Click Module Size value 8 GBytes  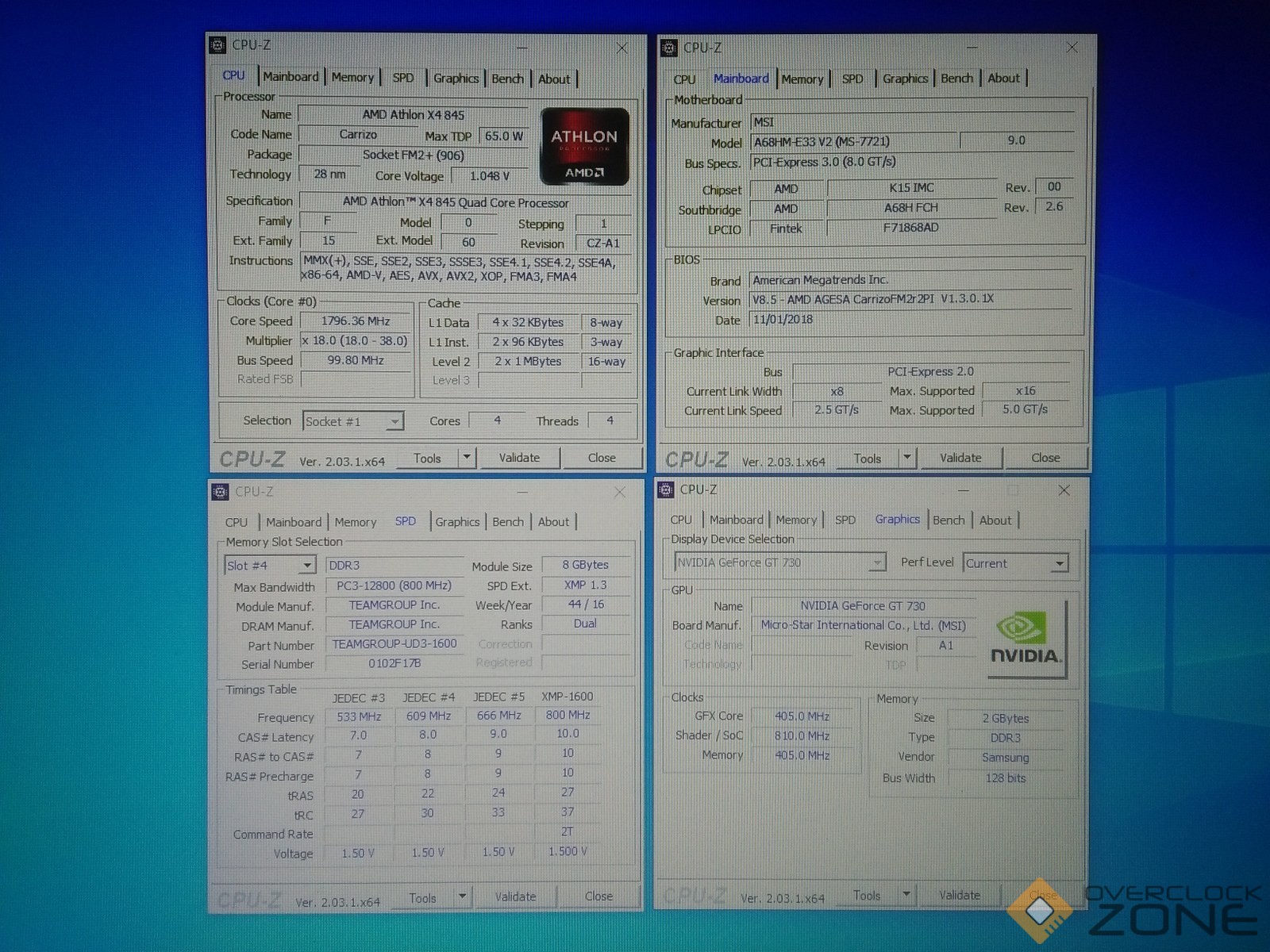click(586, 565)
